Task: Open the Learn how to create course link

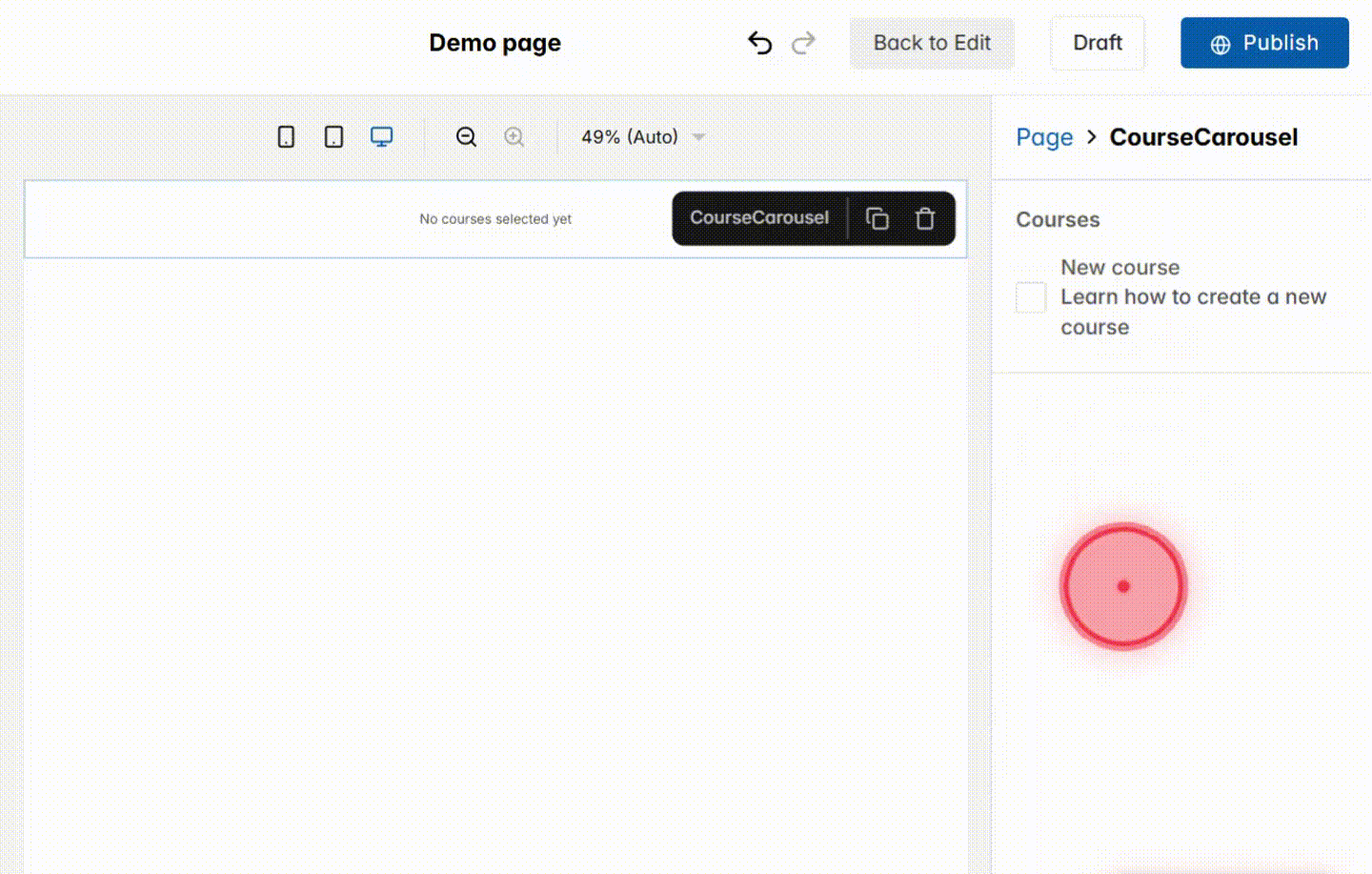Action: click(1194, 311)
